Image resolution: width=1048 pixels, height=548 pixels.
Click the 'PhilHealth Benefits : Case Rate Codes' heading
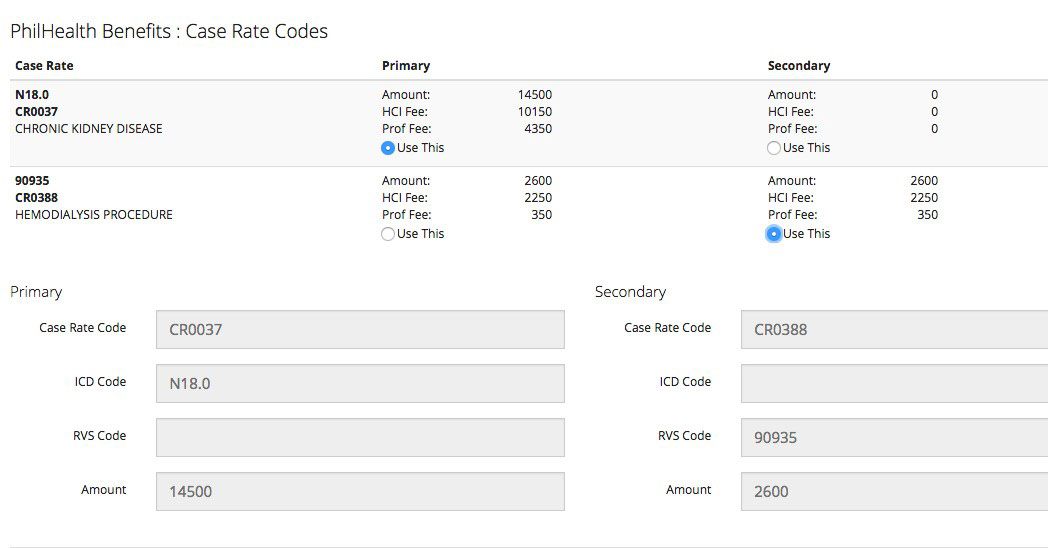point(169,31)
